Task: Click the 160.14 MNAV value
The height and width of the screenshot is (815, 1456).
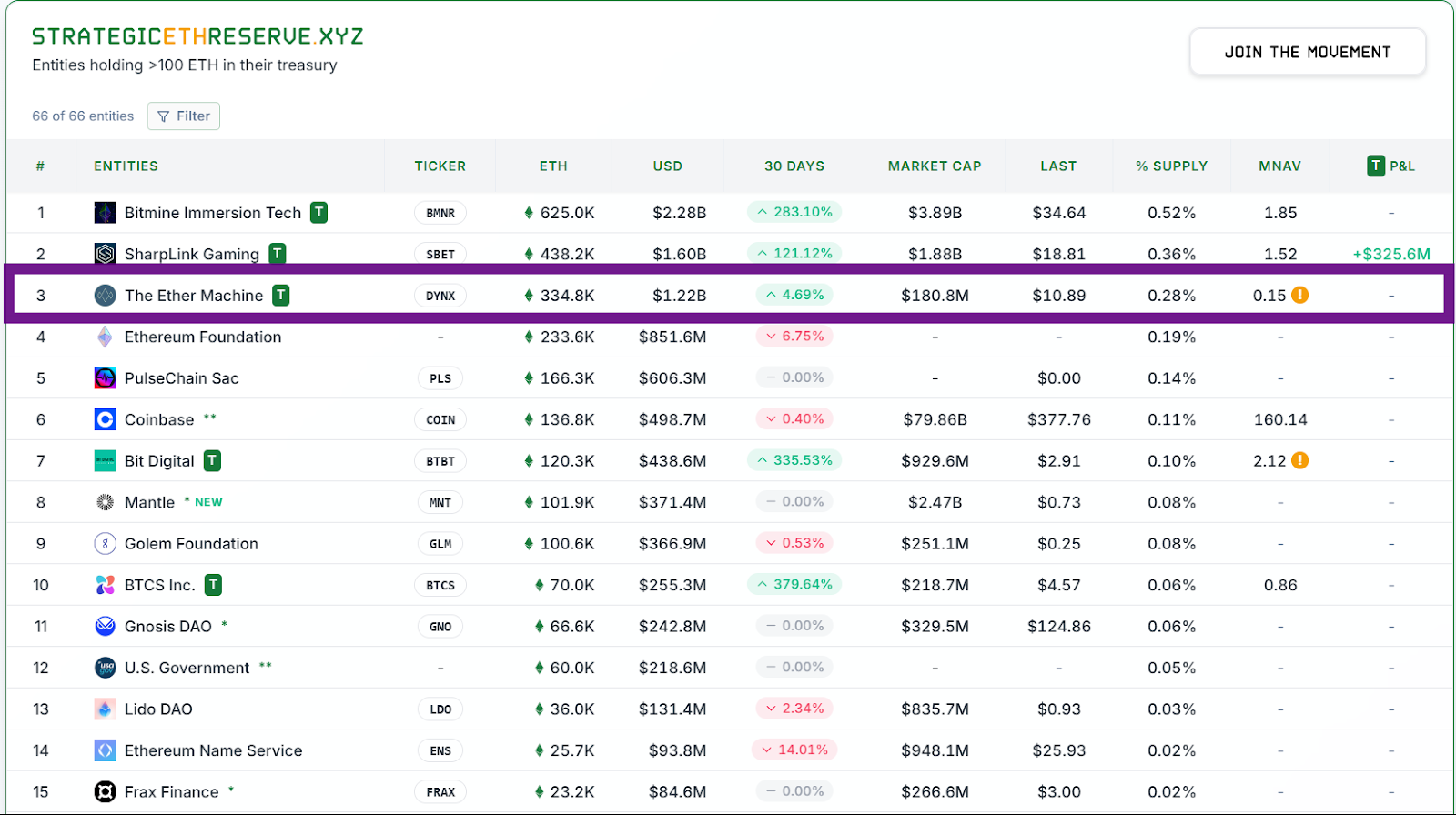Action: point(1280,419)
